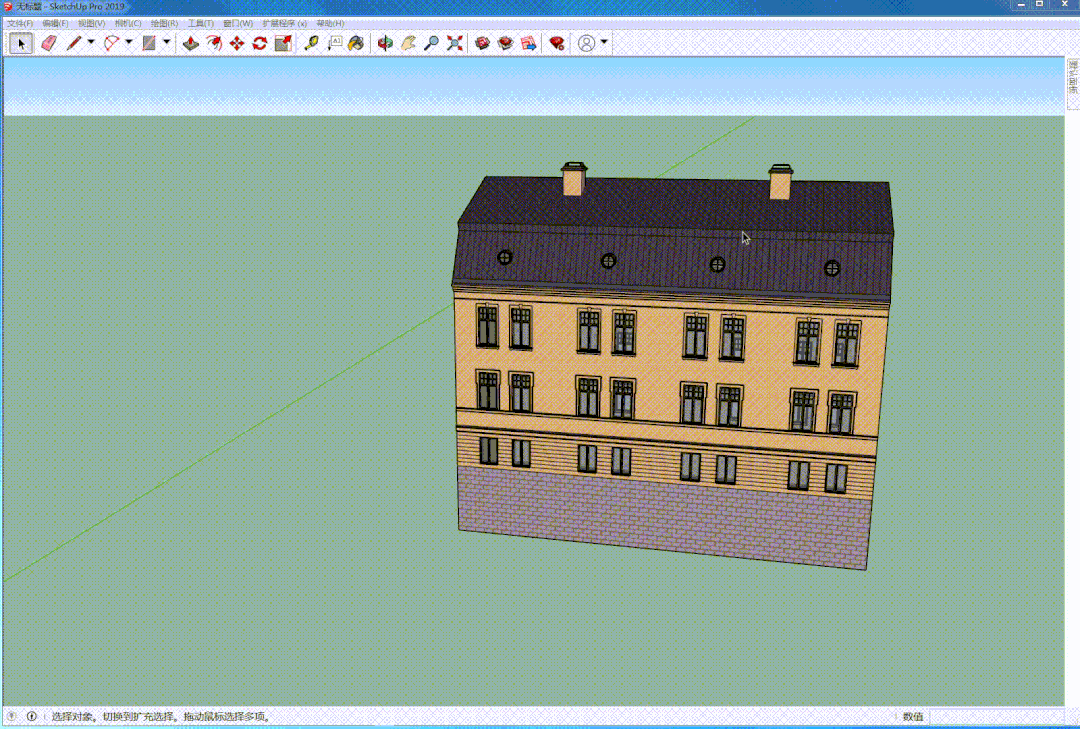1080x729 pixels.
Task: Click the right chimney on the roof
Action: pos(780,182)
